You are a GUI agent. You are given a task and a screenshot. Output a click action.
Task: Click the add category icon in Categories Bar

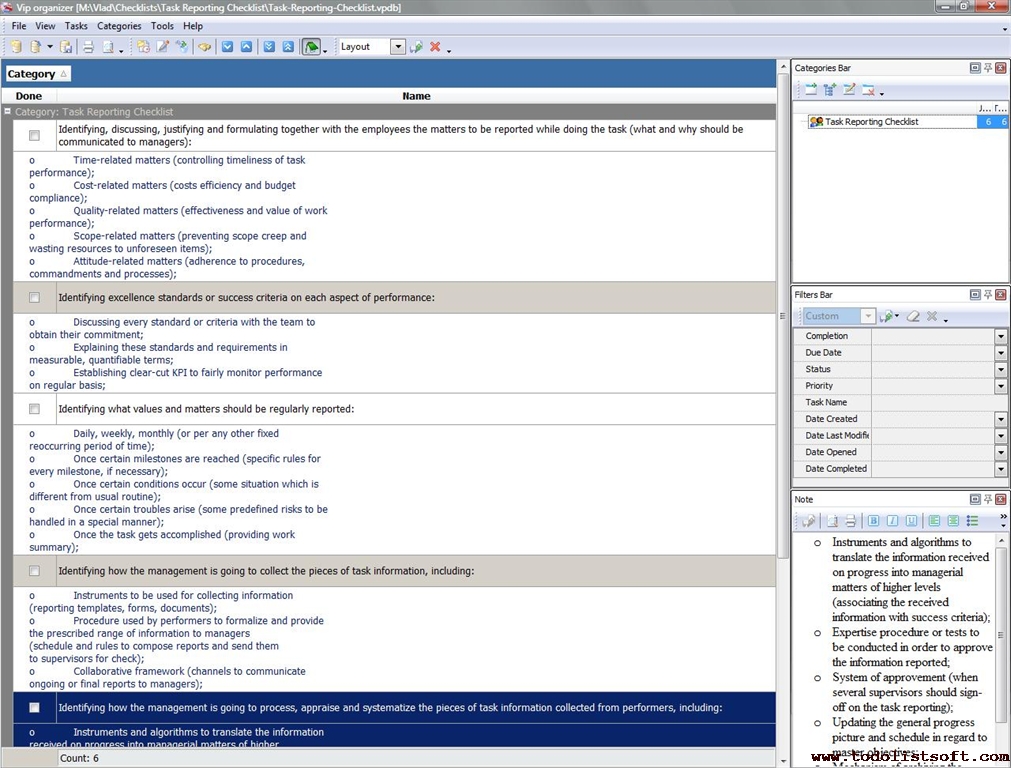(x=810, y=90)
